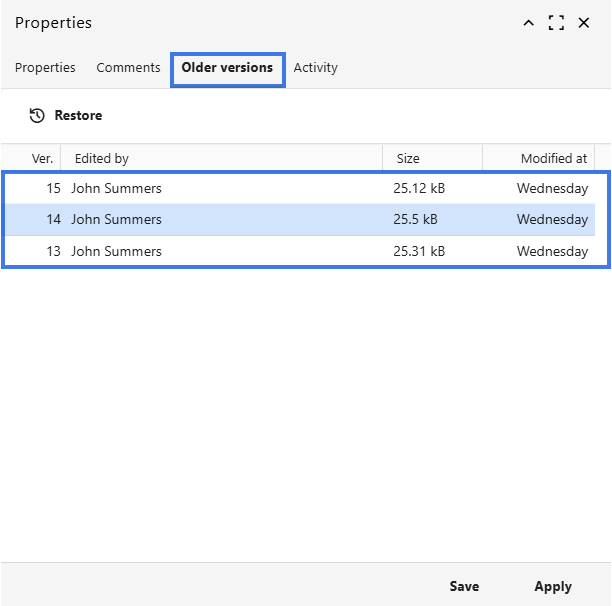Click the Apply button
Screen dimensions: 612x606
[553, 586]
